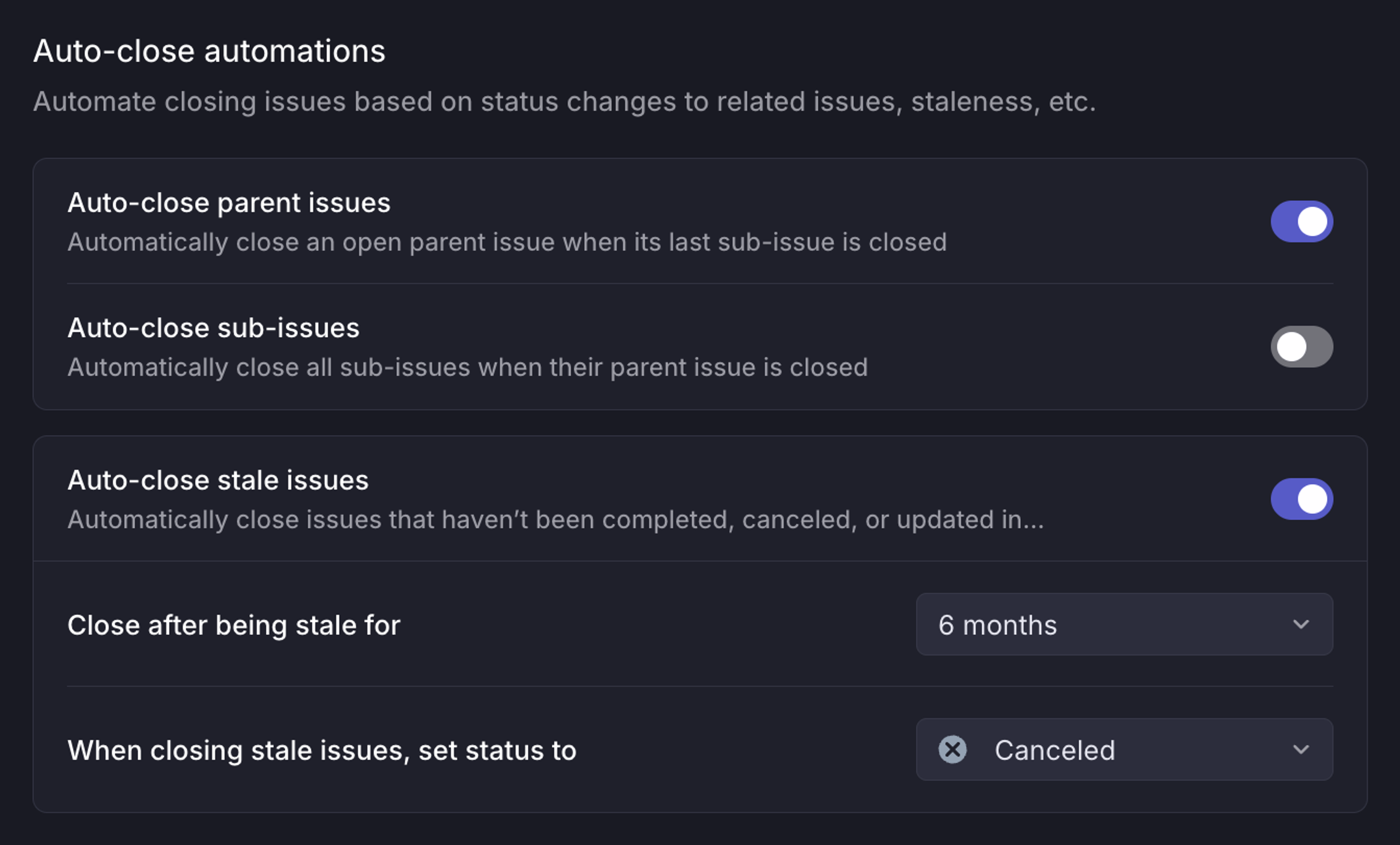Enable Auto-close sub-issues
Viewport: 1400px width, 845px height.
pos(1301,346)
